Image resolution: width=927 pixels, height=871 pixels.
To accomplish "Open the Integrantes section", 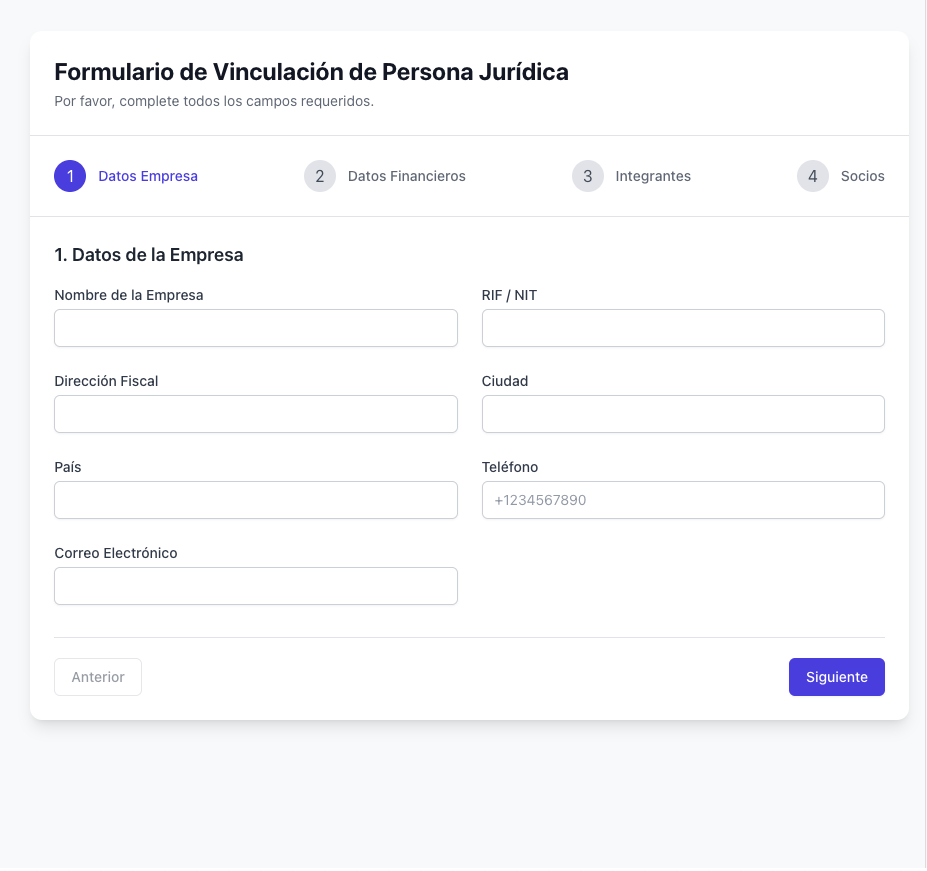I will pos(653,176).
